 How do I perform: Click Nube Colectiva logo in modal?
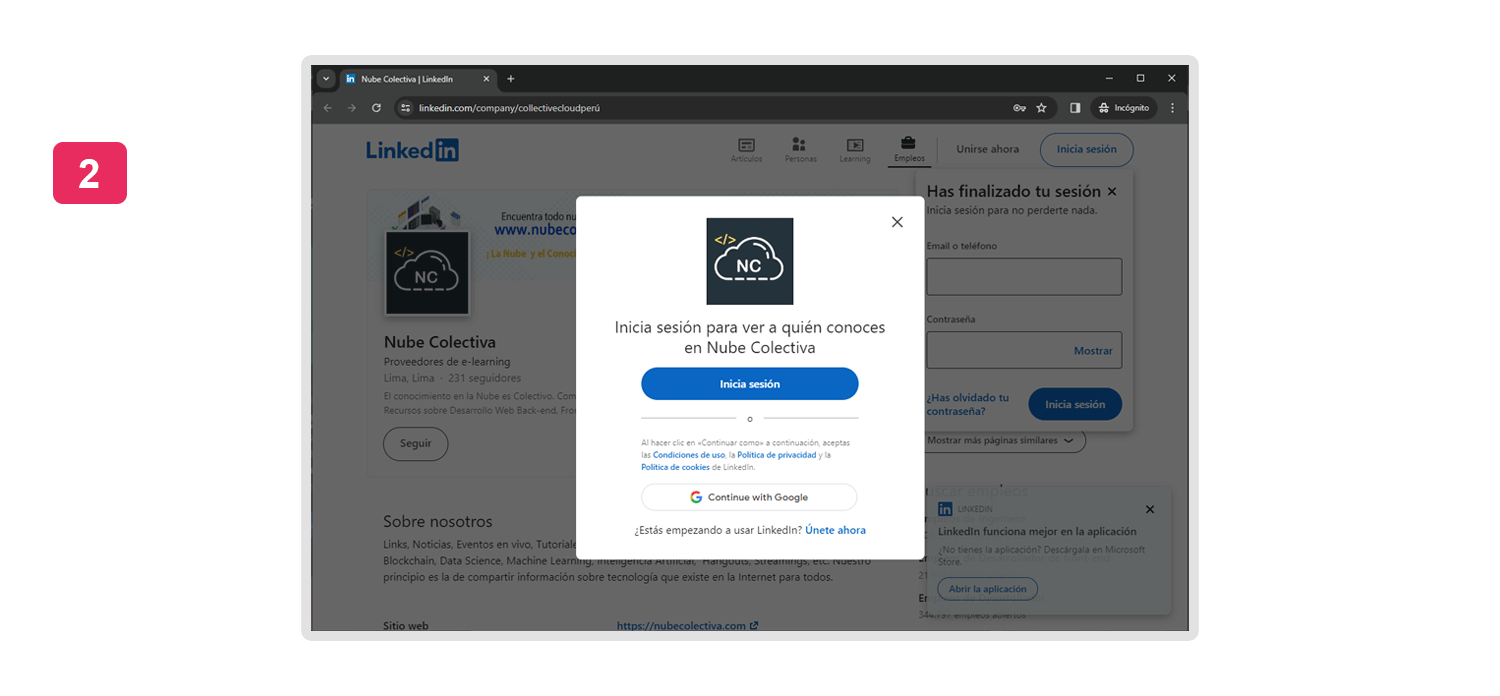(750, 261)
